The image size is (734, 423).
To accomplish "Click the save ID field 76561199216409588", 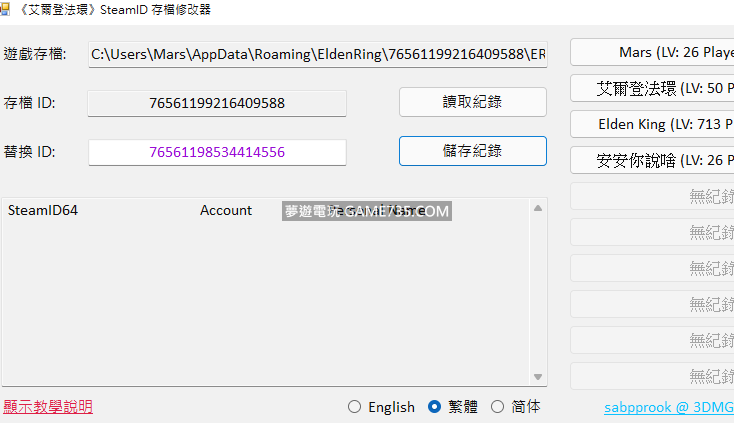I will click(x=217, y=103).
